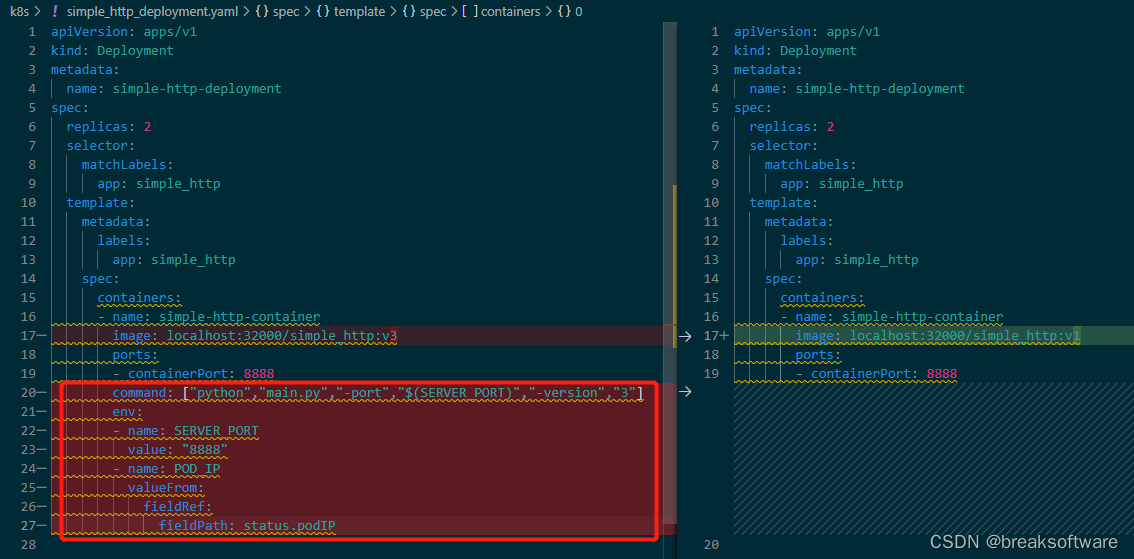1134x559 pixels.
Task: Click the value: "8888" line
Action: click(178, 449)
